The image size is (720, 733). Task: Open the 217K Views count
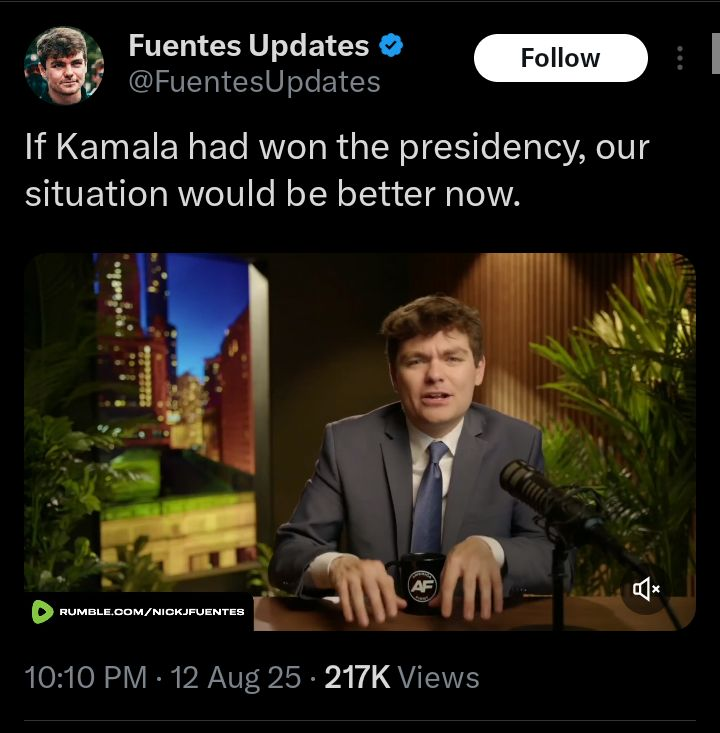[x=402, y=678]
